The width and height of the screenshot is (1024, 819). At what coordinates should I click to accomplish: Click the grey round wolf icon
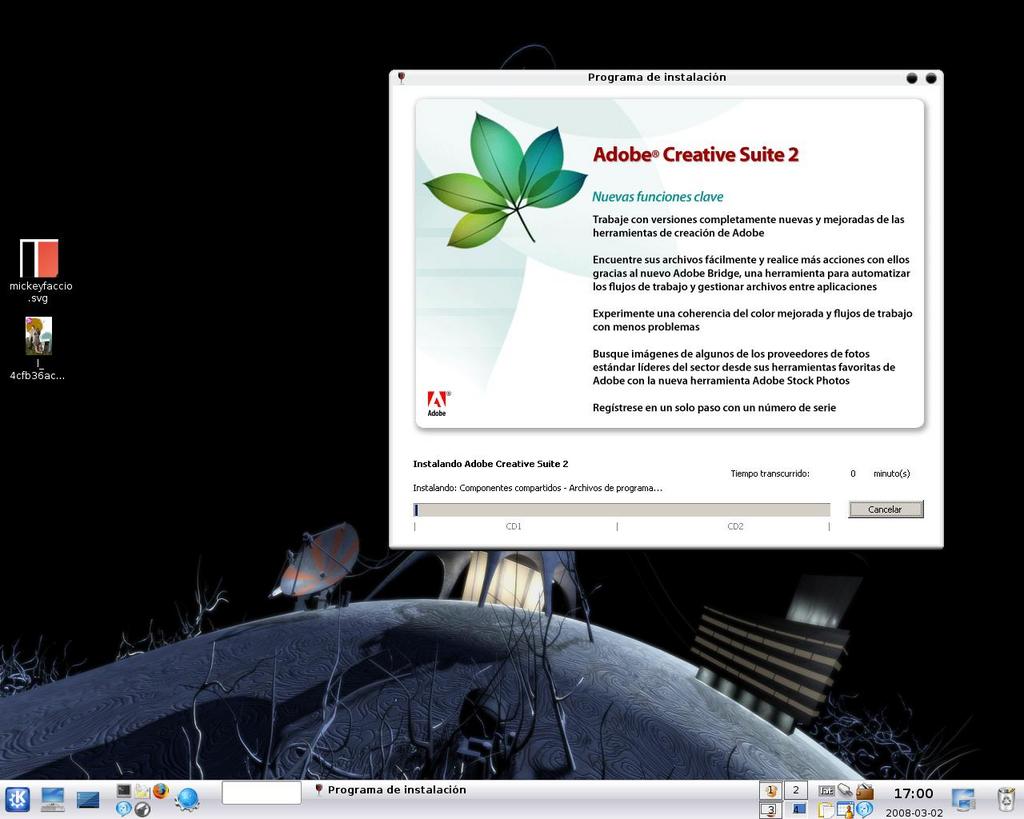coord(142,809)
